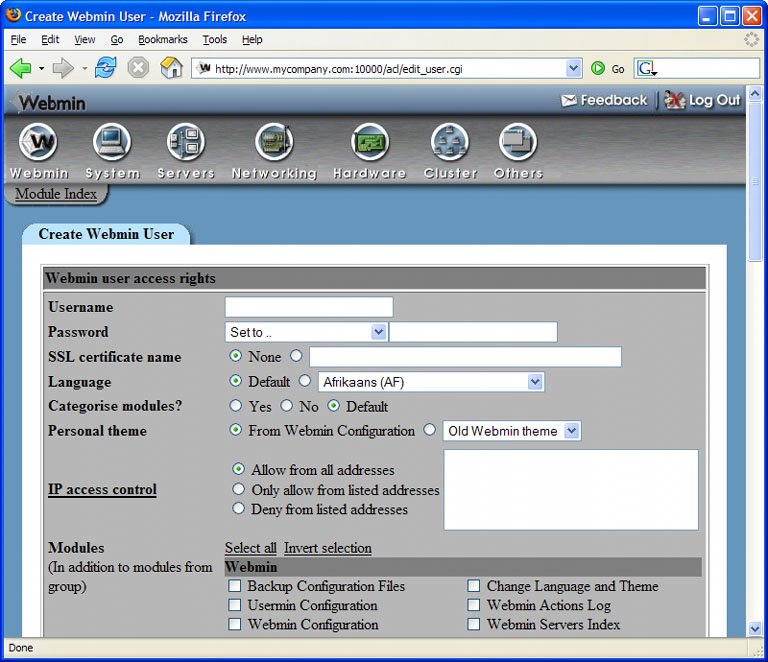Choose 'Yes' for Categorise modules
The image size is (768, 662).
[236, 407]
